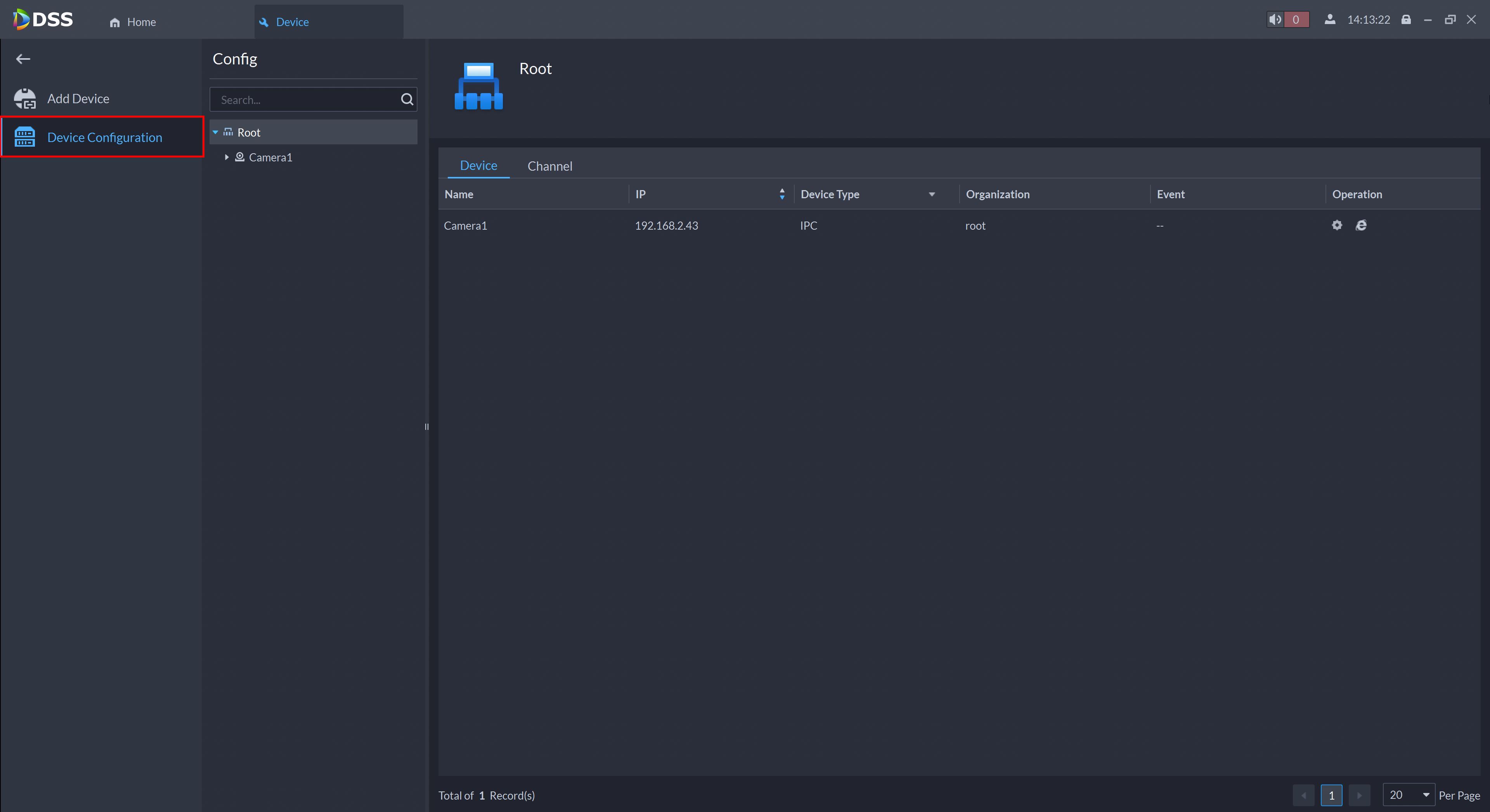Sort by IP column arrows

tap(782, 194)
